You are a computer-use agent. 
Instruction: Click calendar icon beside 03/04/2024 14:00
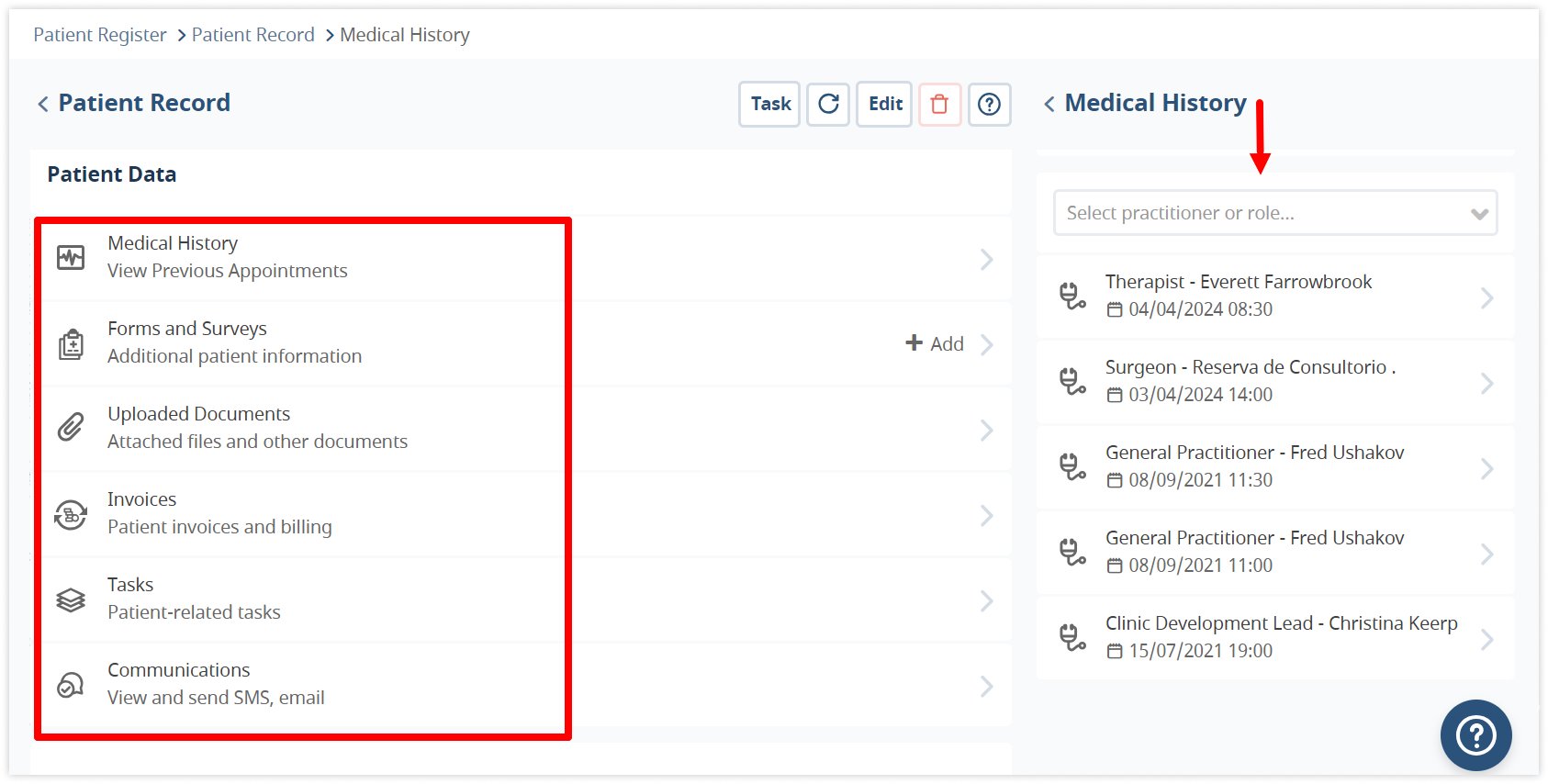(1115, 395)
